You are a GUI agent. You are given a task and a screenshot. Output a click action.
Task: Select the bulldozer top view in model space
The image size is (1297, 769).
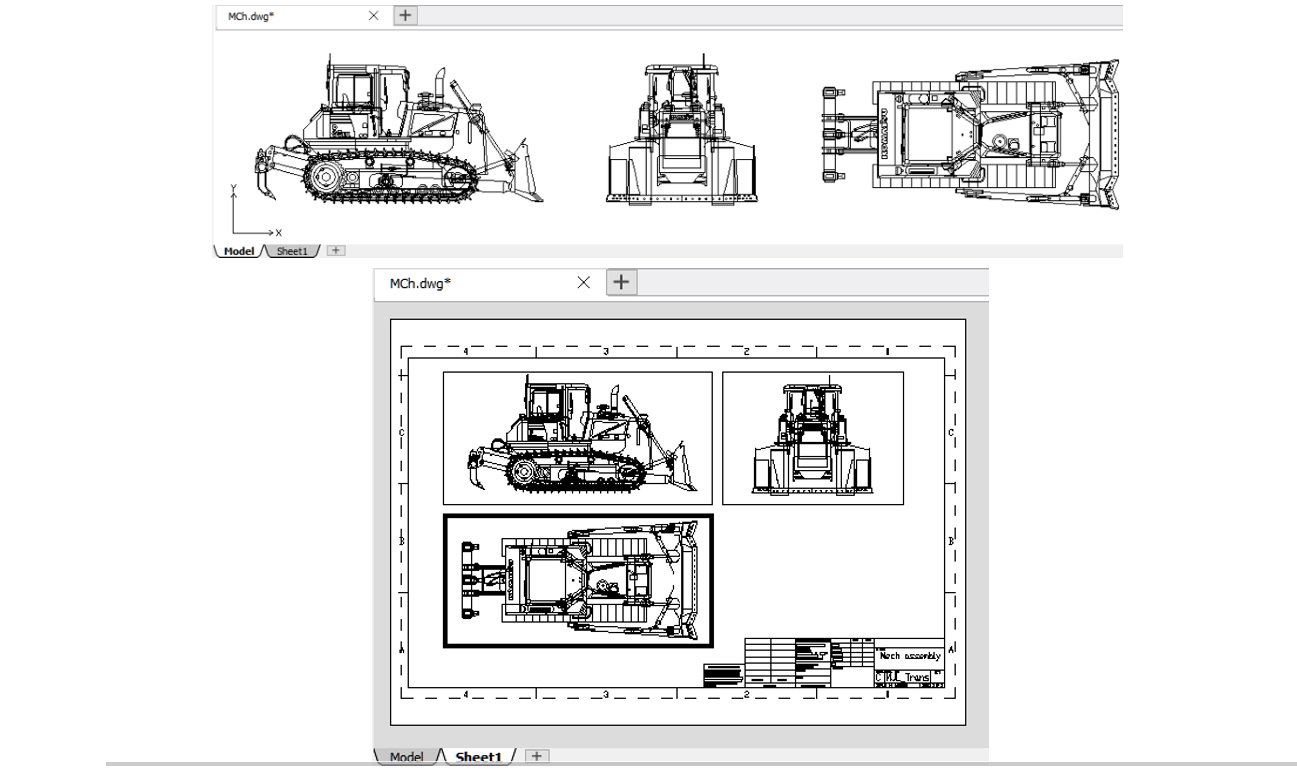click(970, 135)
